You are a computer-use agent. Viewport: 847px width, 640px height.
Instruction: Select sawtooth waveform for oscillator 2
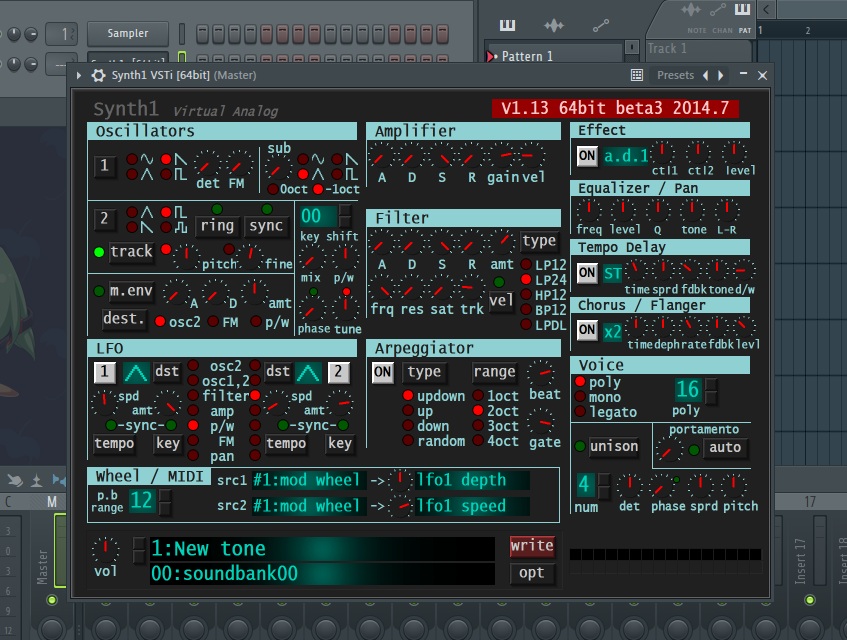pyautogui.click(x=132, y=227)
